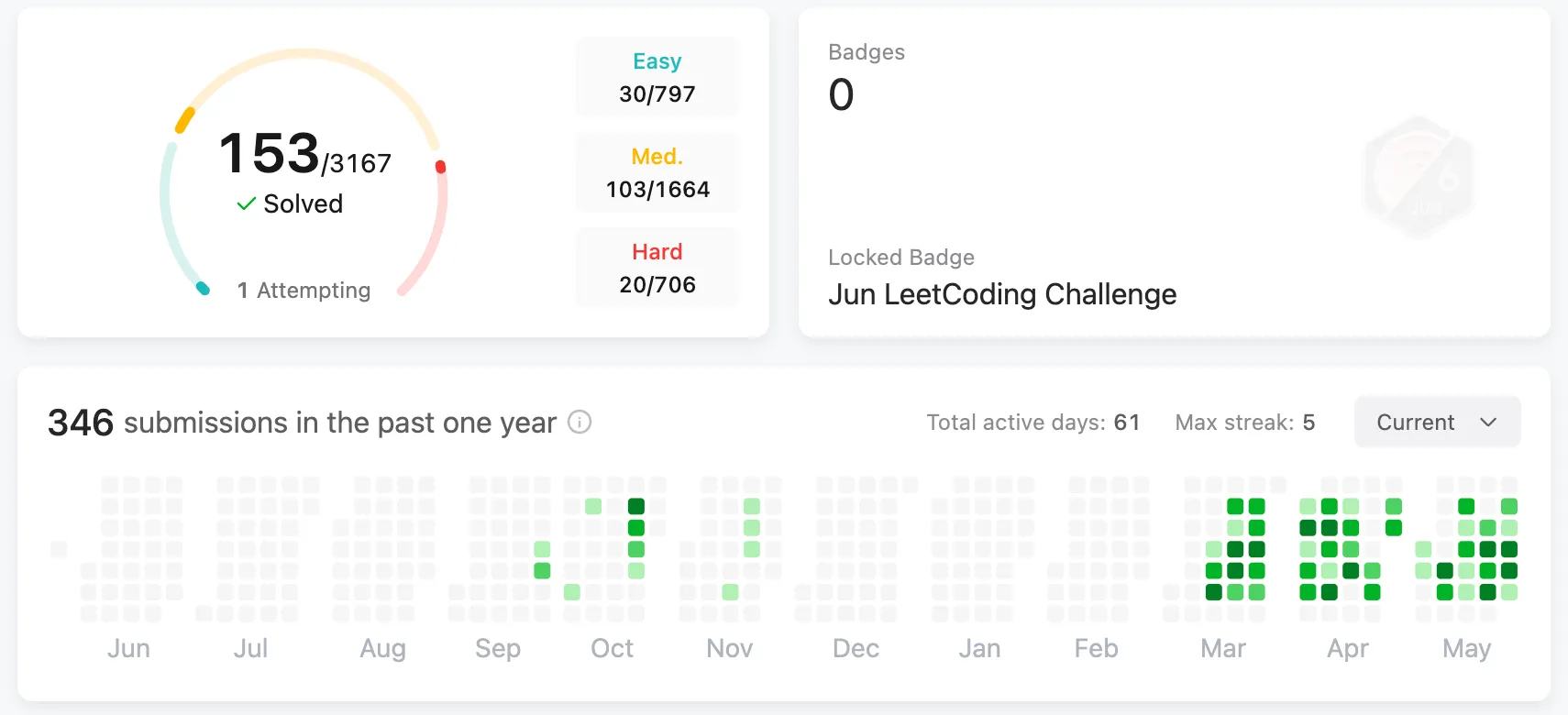
Task: Click the 153 solved problems count
Action: pos(270,153)
